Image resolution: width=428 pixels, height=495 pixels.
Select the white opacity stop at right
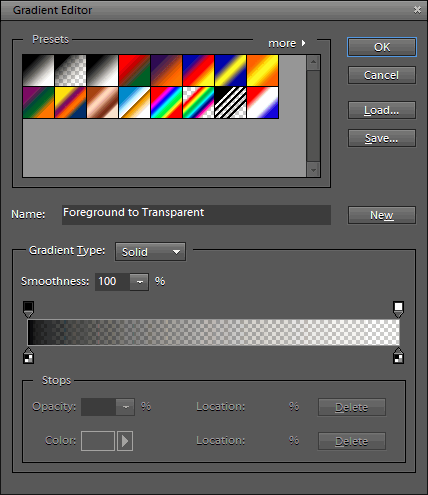pyautogui.click(x=398, y=309)
